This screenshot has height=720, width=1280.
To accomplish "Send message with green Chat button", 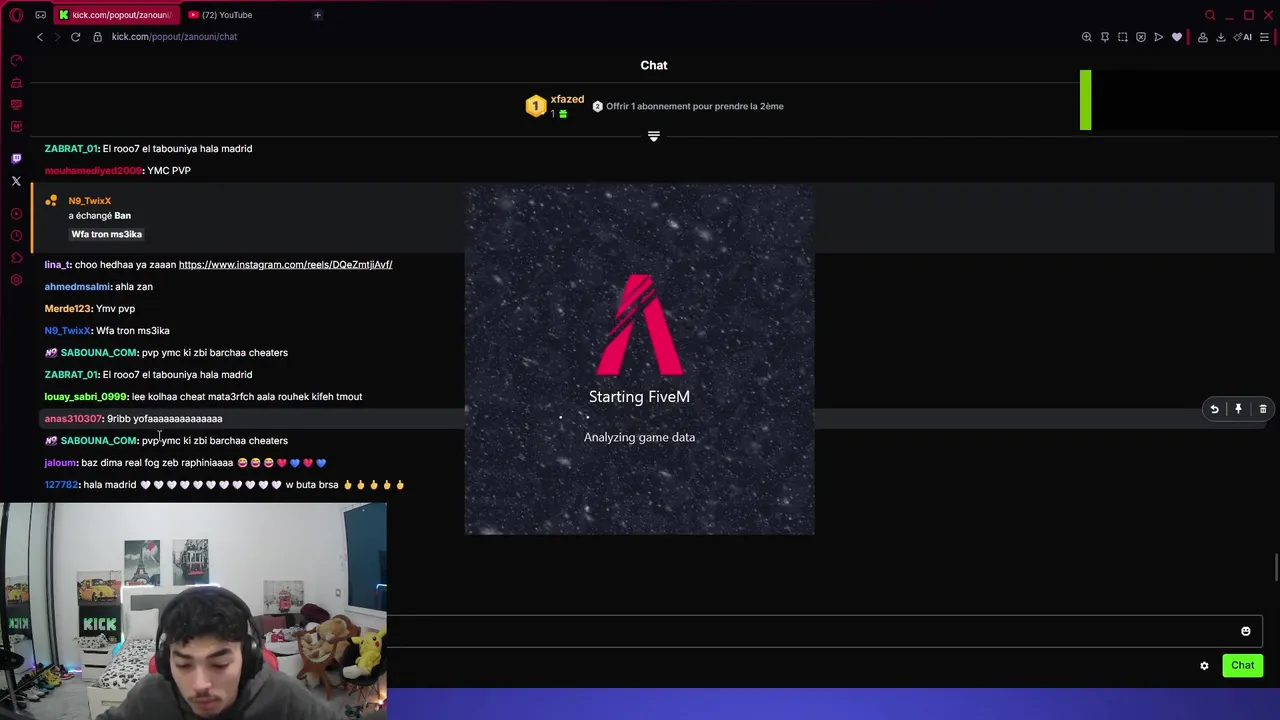I will (1243, 666).
